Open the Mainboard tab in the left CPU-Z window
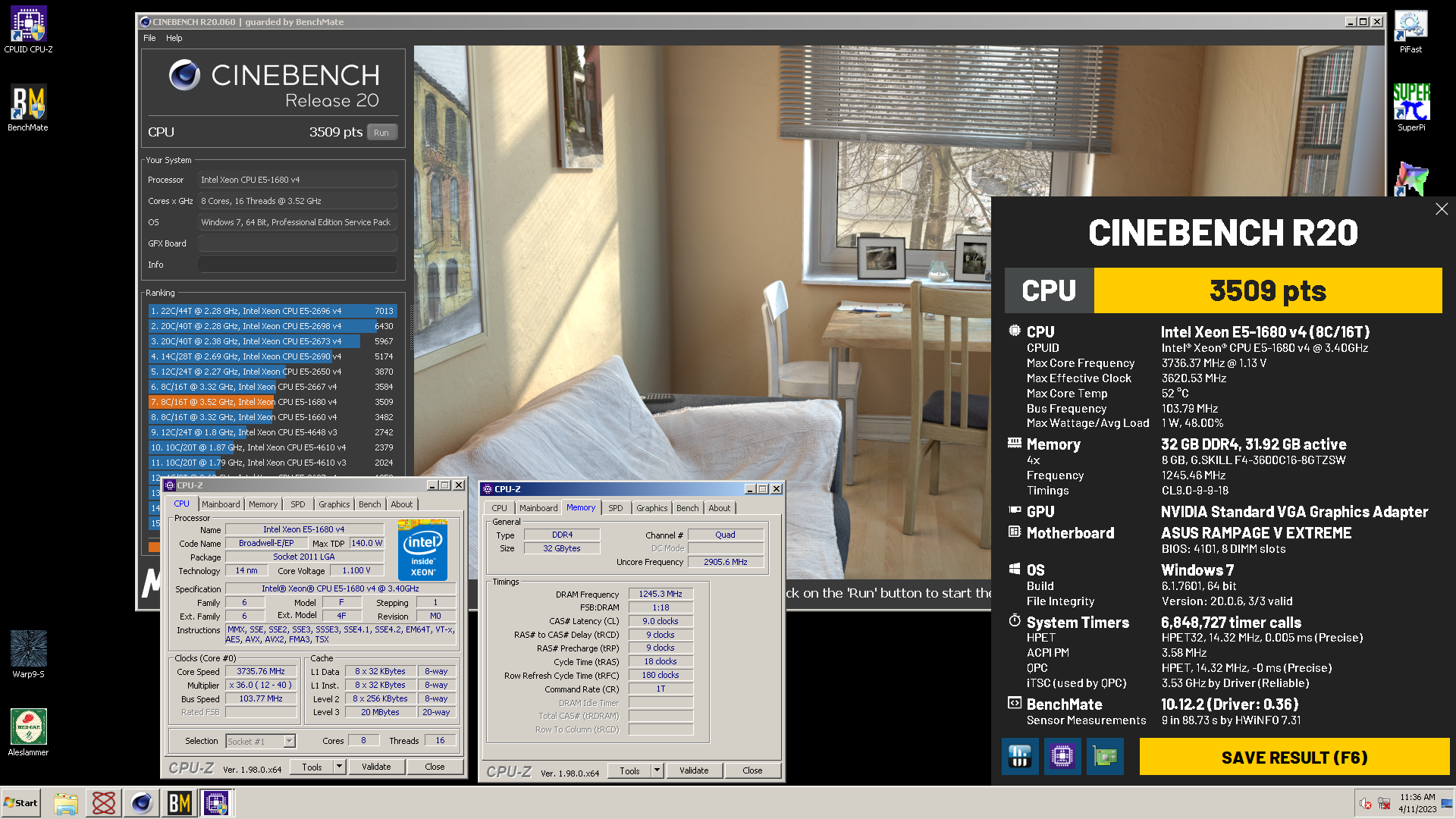1456x819 pixels. (x=221, y=504)
